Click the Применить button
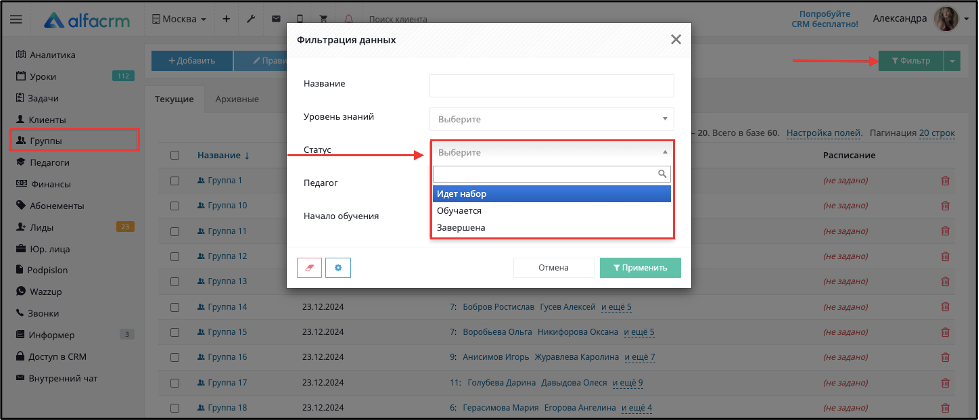The width and height of the screenshot is (979, 420). pyautogui.click(x=640, y=268)
